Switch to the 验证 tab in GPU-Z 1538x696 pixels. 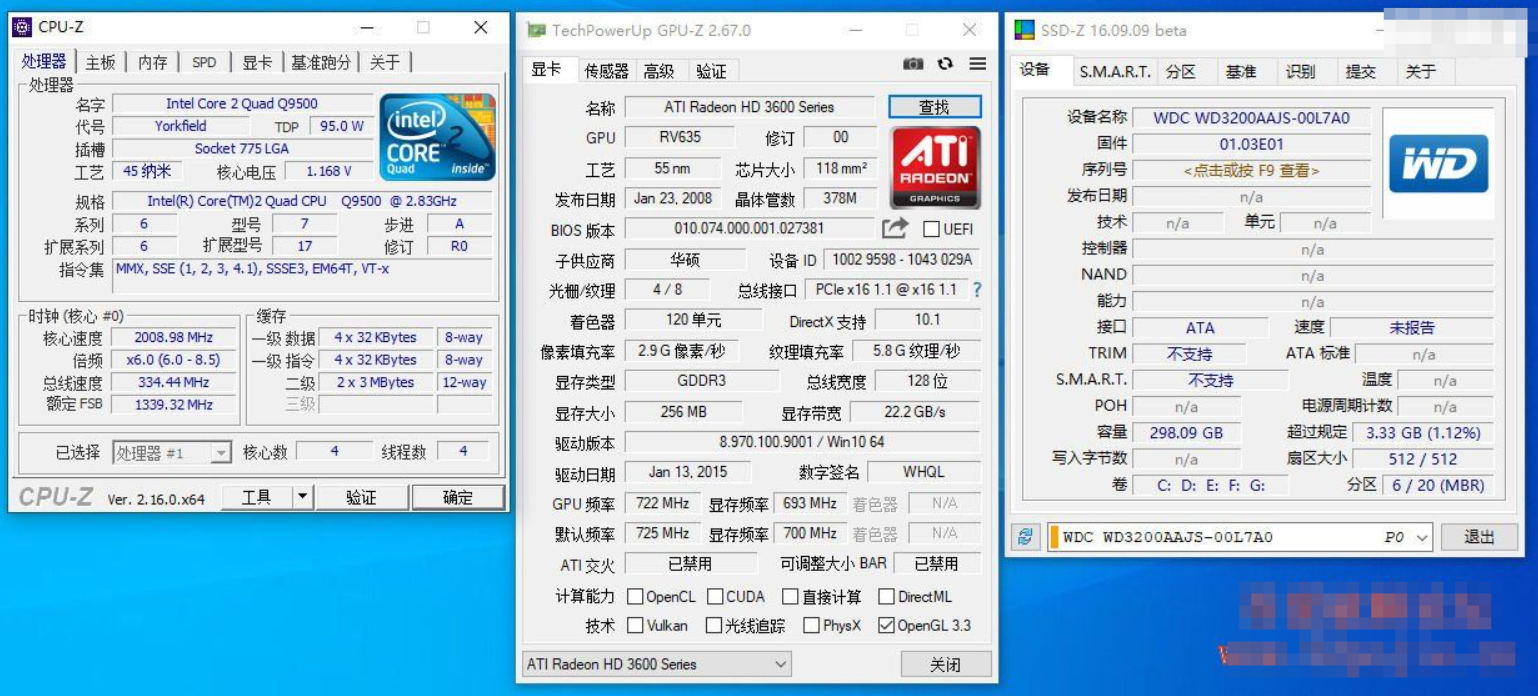pos(711,71)
